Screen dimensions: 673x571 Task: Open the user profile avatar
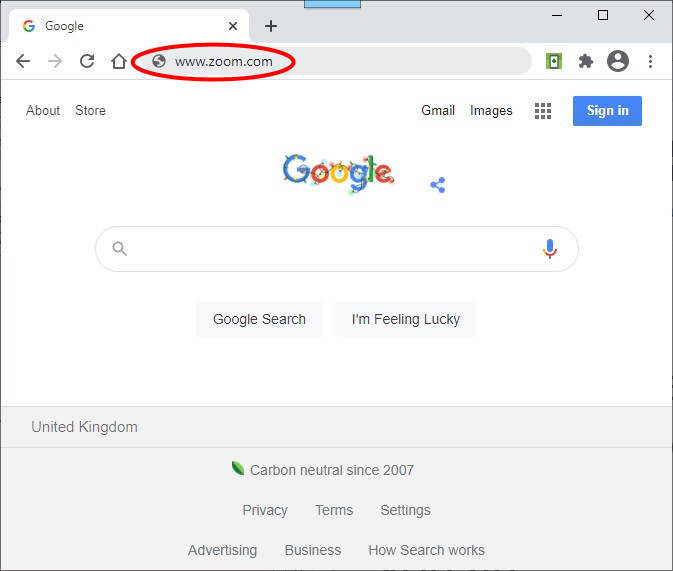618,61
